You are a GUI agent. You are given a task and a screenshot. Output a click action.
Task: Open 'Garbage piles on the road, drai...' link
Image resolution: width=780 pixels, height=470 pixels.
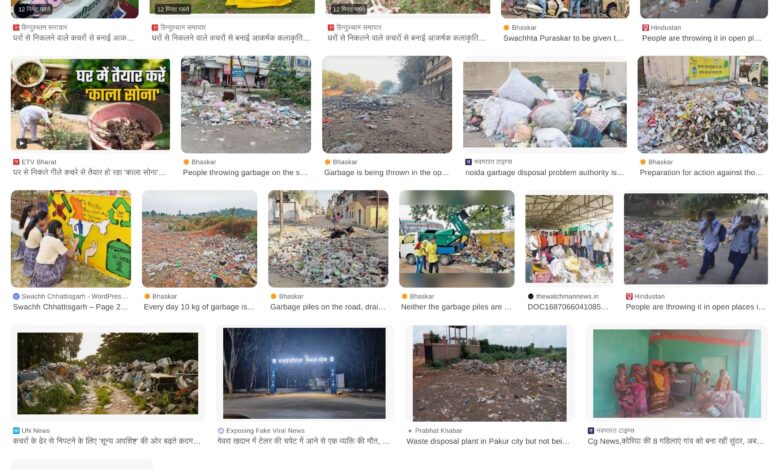coord(328,307)
